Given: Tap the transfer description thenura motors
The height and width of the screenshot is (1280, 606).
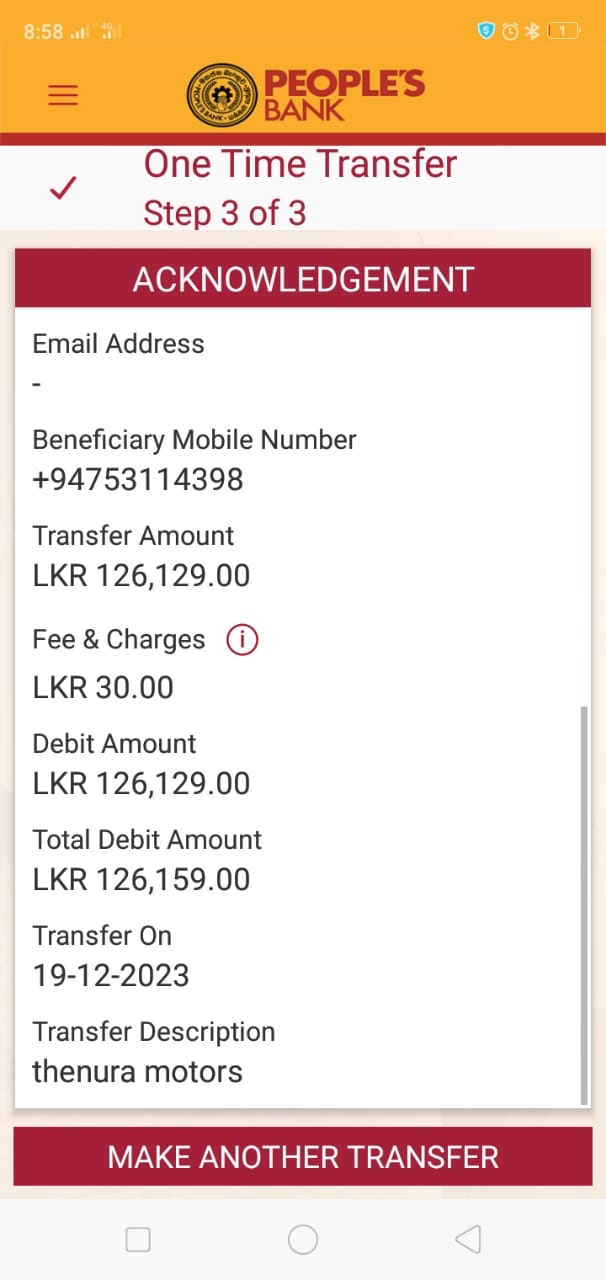Looking at the screenshot, I should [x=138, y=1072].
